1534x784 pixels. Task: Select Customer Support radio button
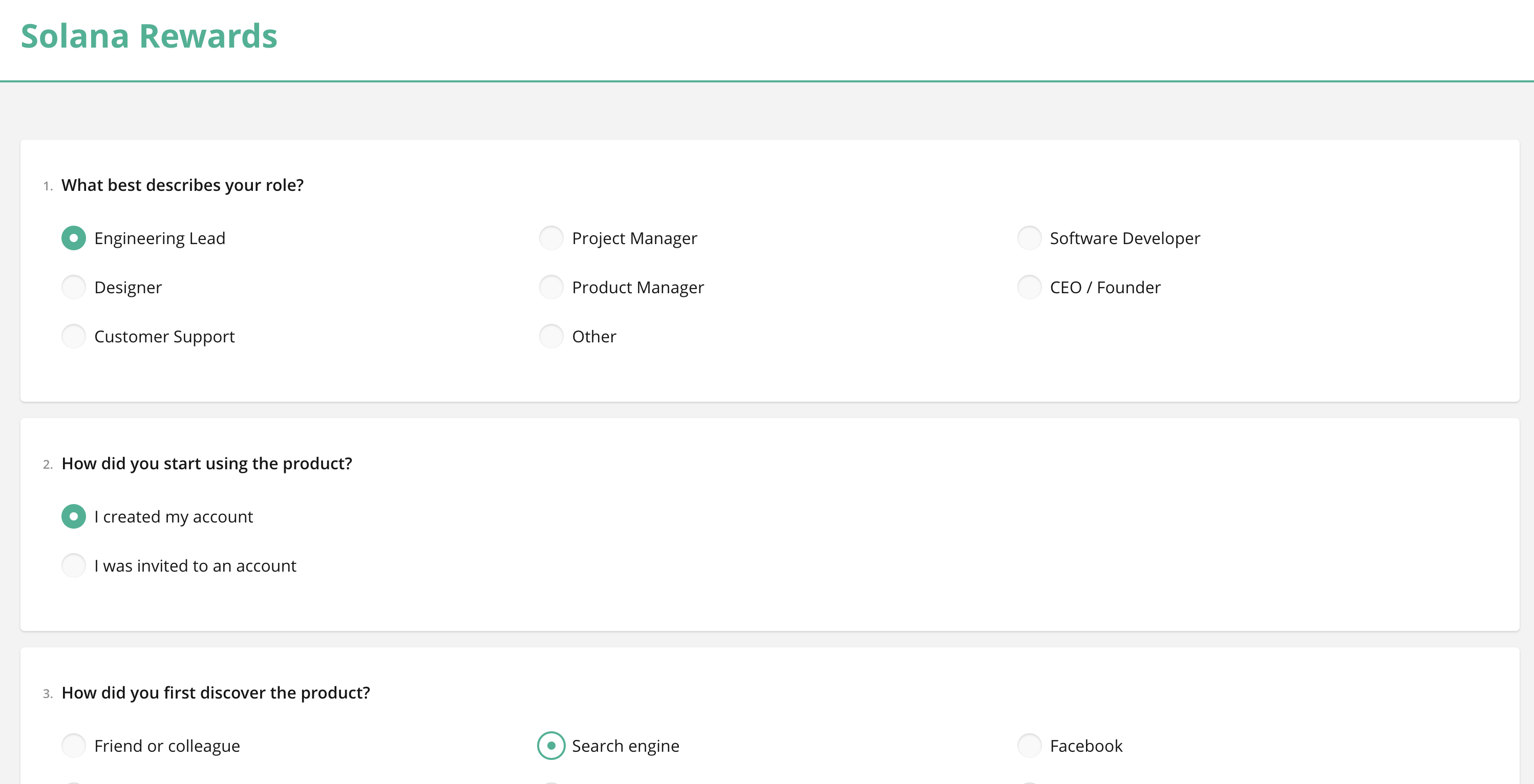coord(73,336)
